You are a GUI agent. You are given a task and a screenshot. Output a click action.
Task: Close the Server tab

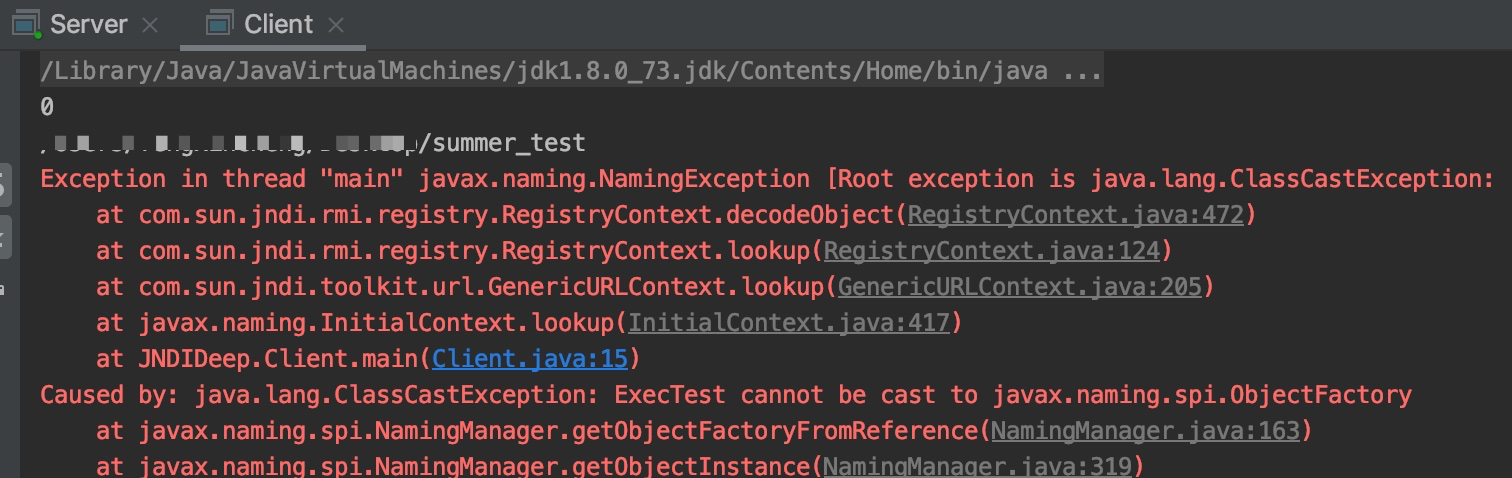pos(150,25)
